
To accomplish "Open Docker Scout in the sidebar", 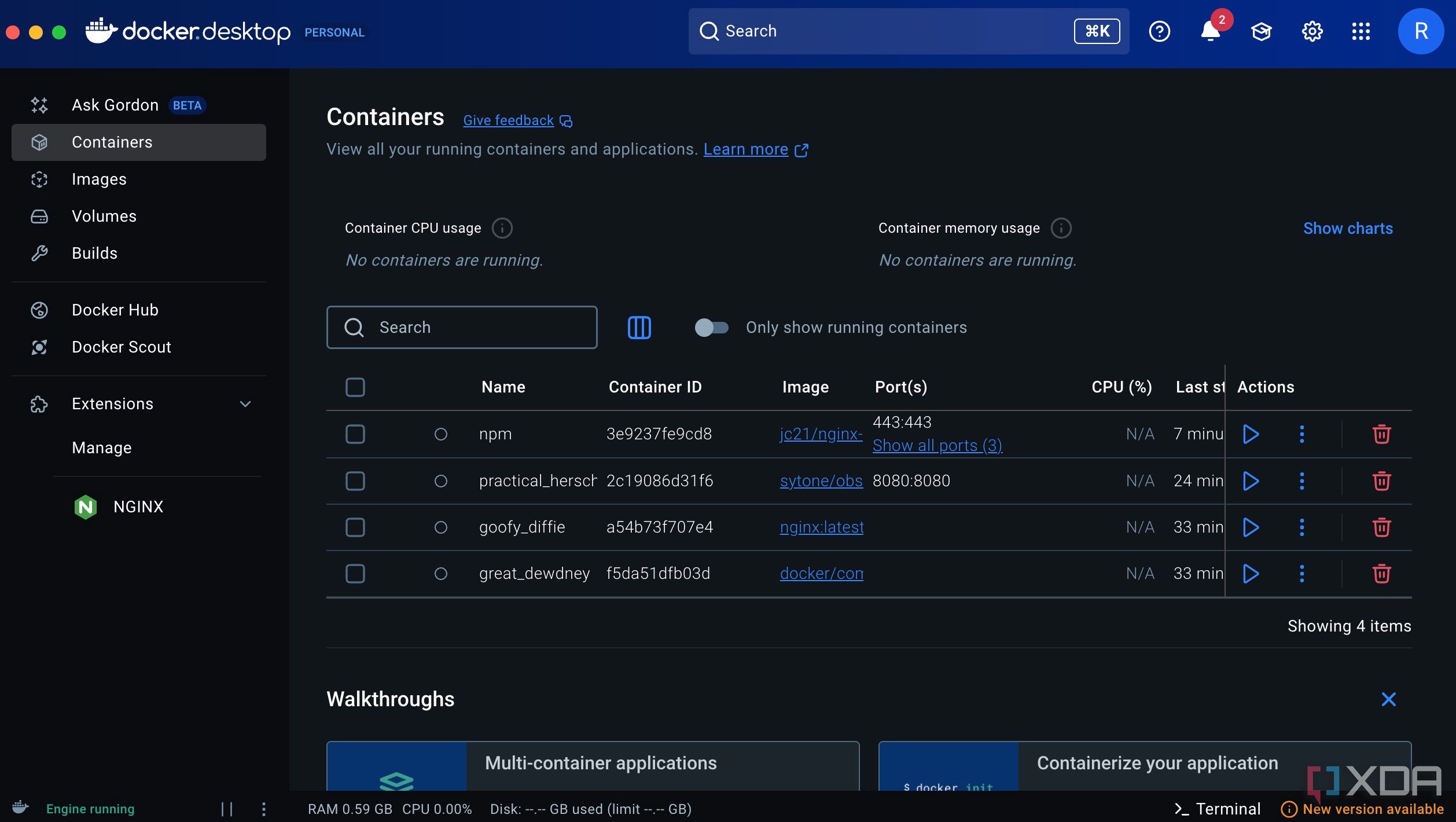I will [x=139, y=347].
